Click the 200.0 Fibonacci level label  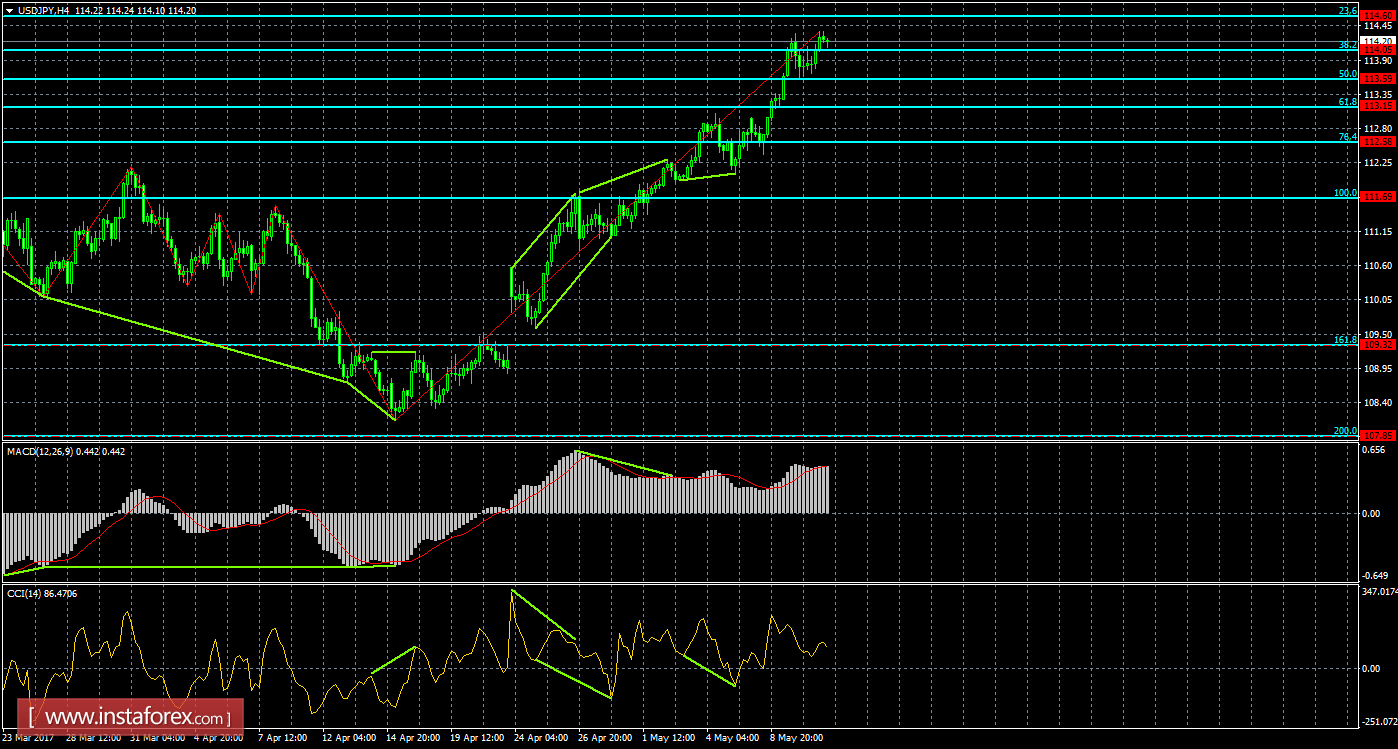tap(1345, 431)
